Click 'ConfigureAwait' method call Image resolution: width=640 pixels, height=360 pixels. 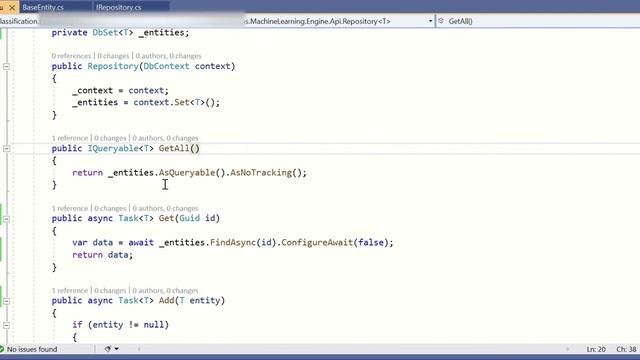click(x=317, y=242)
